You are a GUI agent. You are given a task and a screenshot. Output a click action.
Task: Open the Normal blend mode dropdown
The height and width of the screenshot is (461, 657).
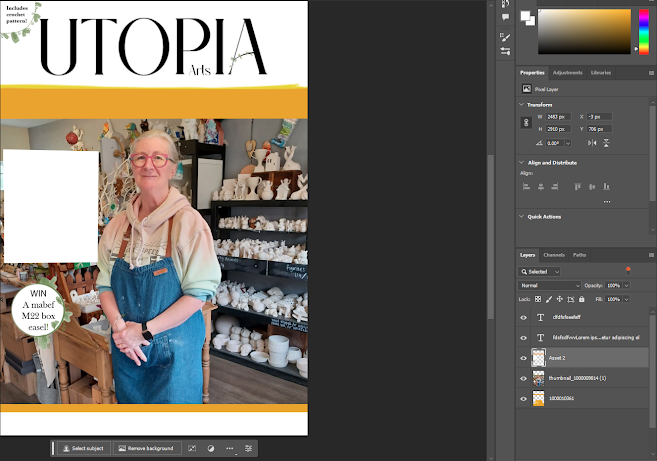(x=550, y=285)
